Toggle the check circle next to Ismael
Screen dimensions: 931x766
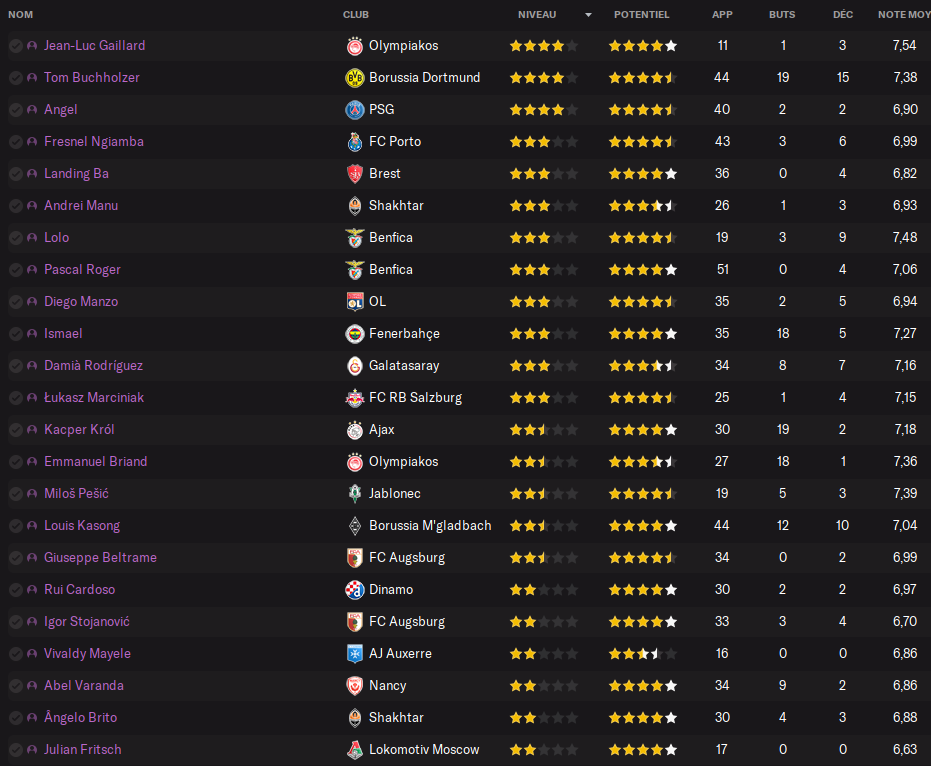(16, 334)
